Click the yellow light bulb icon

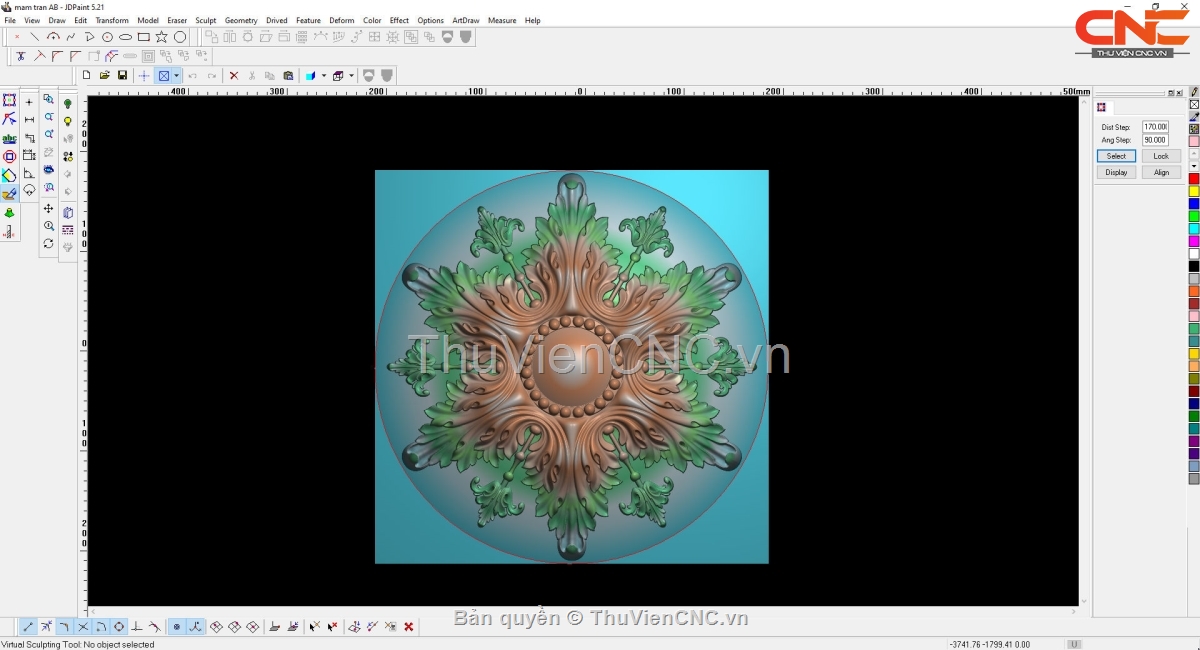[x=68, y=121]
